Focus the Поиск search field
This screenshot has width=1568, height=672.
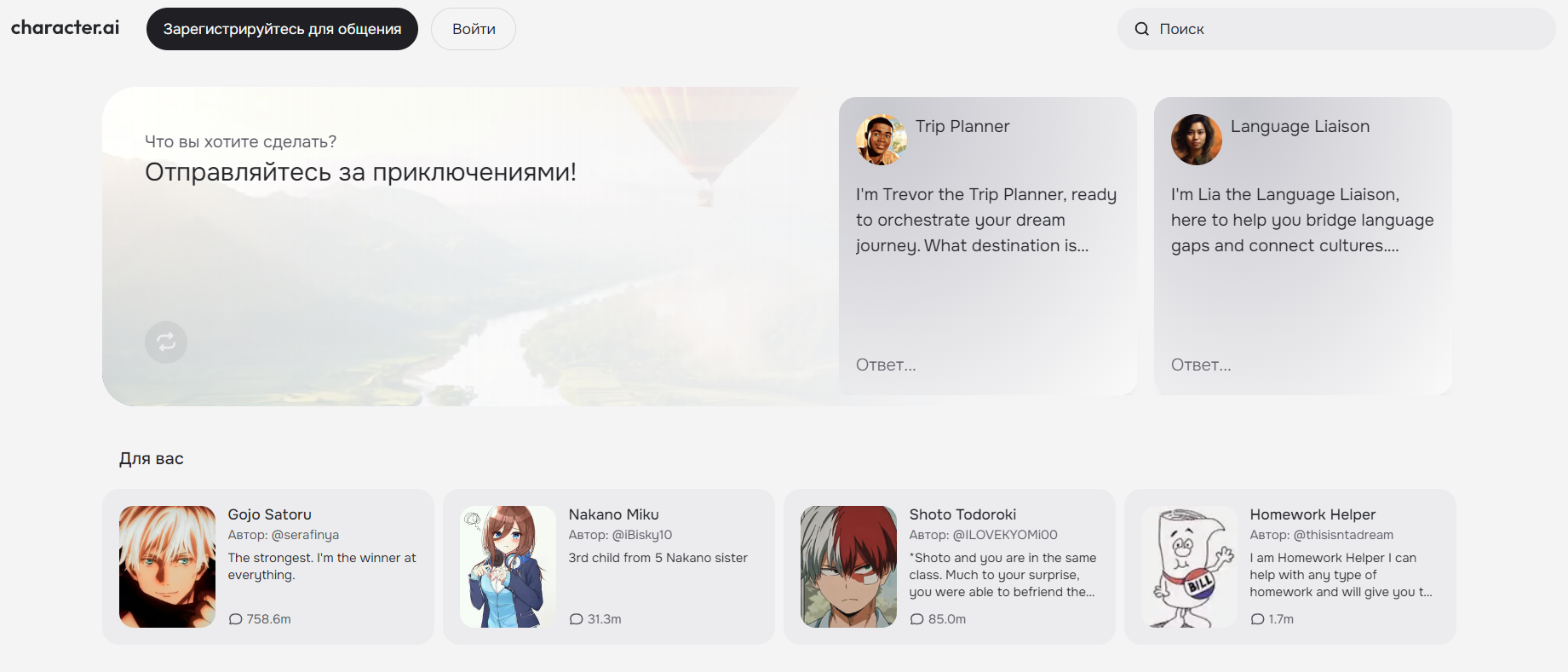pos(1346,29)
